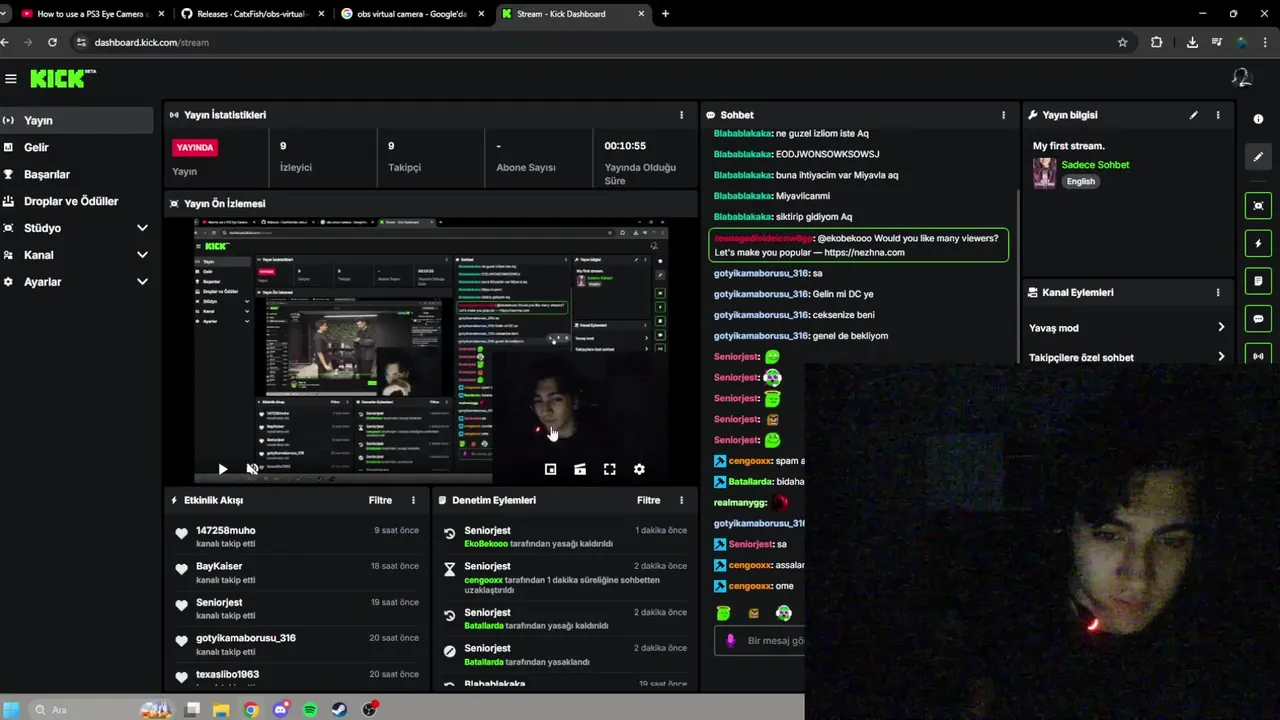Viewport: 1280px width, 720px height.
Task: Go to Droplar ve Ödüller
Action: [77, 201]
